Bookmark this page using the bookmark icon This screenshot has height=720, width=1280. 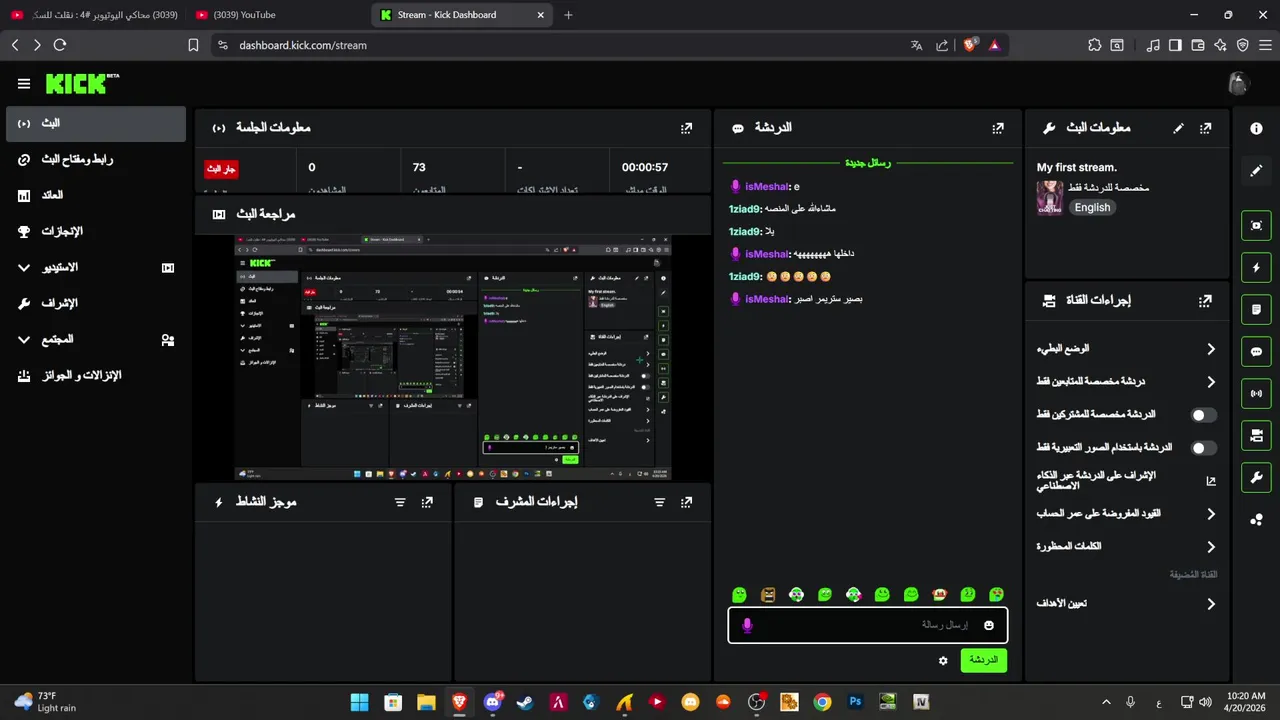(x=194, y=45)
